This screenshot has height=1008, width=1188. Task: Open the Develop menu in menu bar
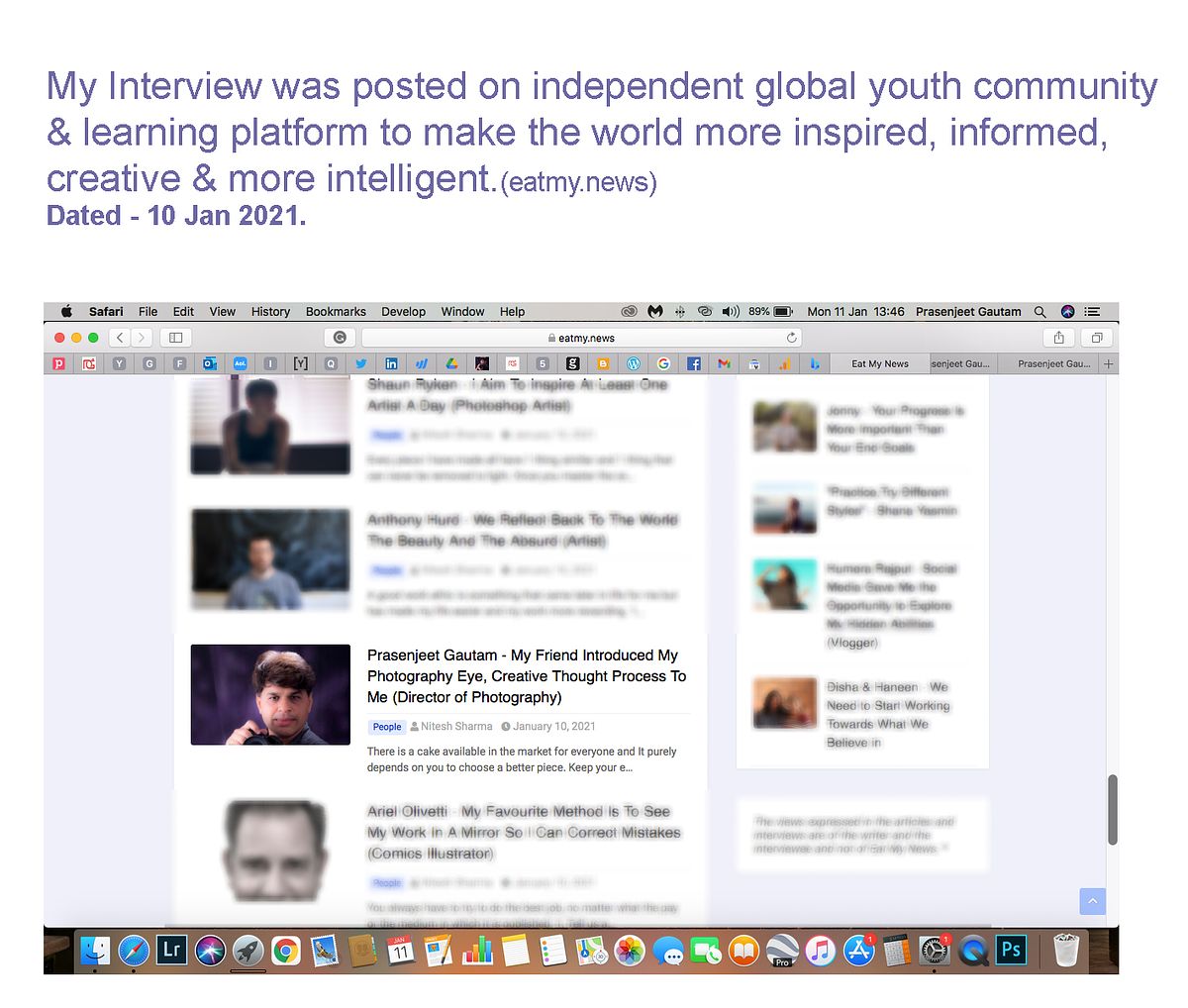pyautogui.click(x=403, y=311)
